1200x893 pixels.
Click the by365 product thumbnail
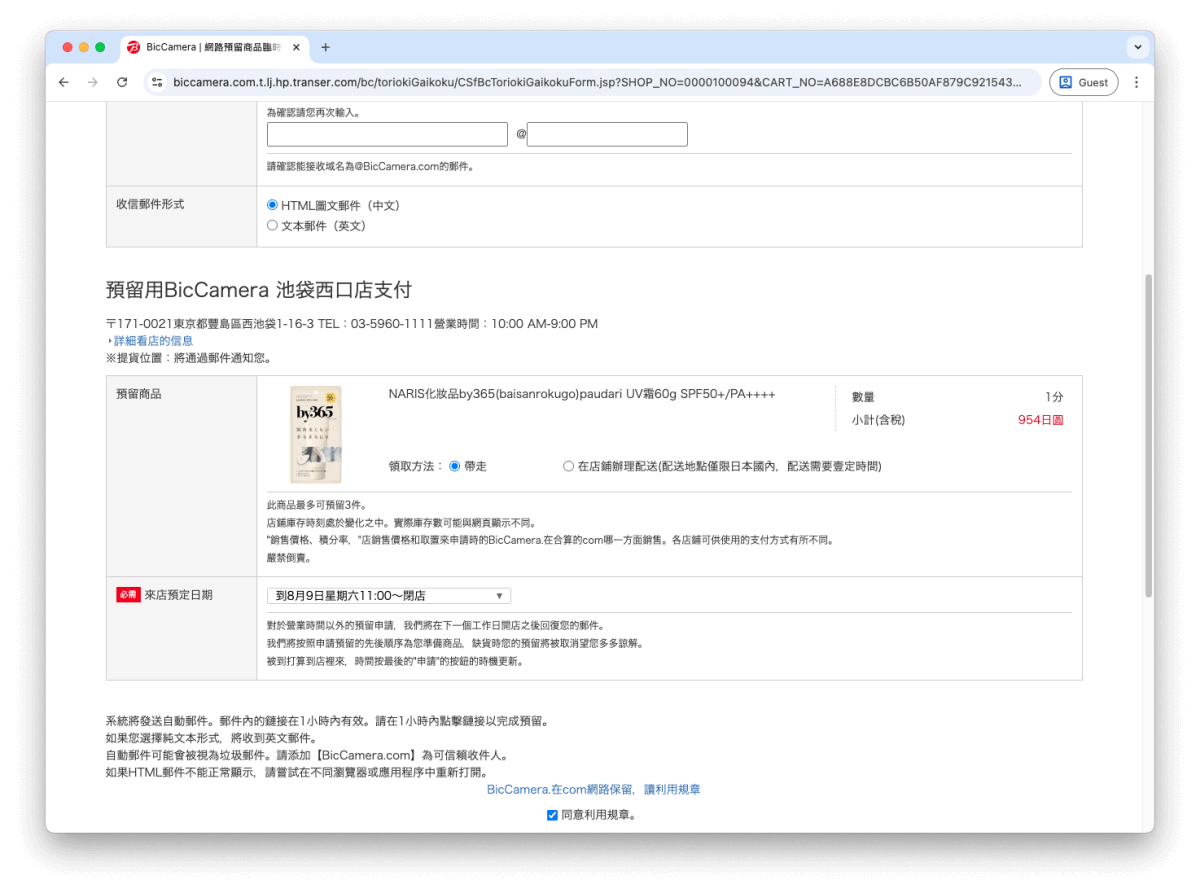[315, 435]
